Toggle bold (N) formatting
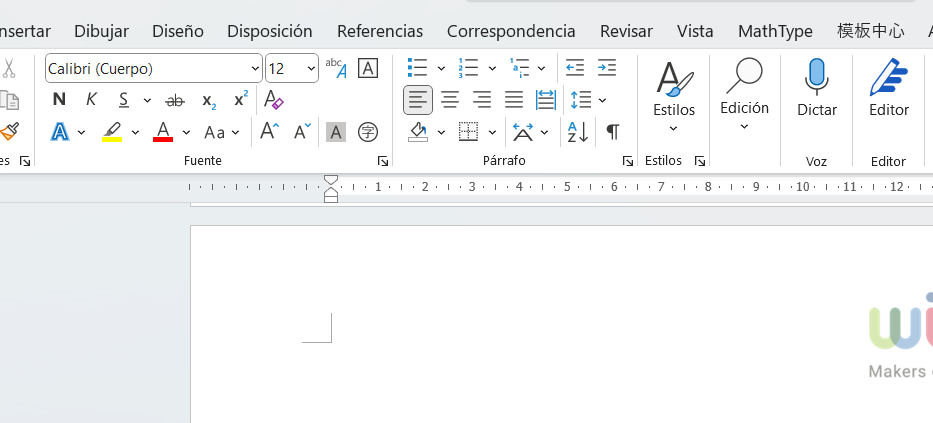 (59, 100)
